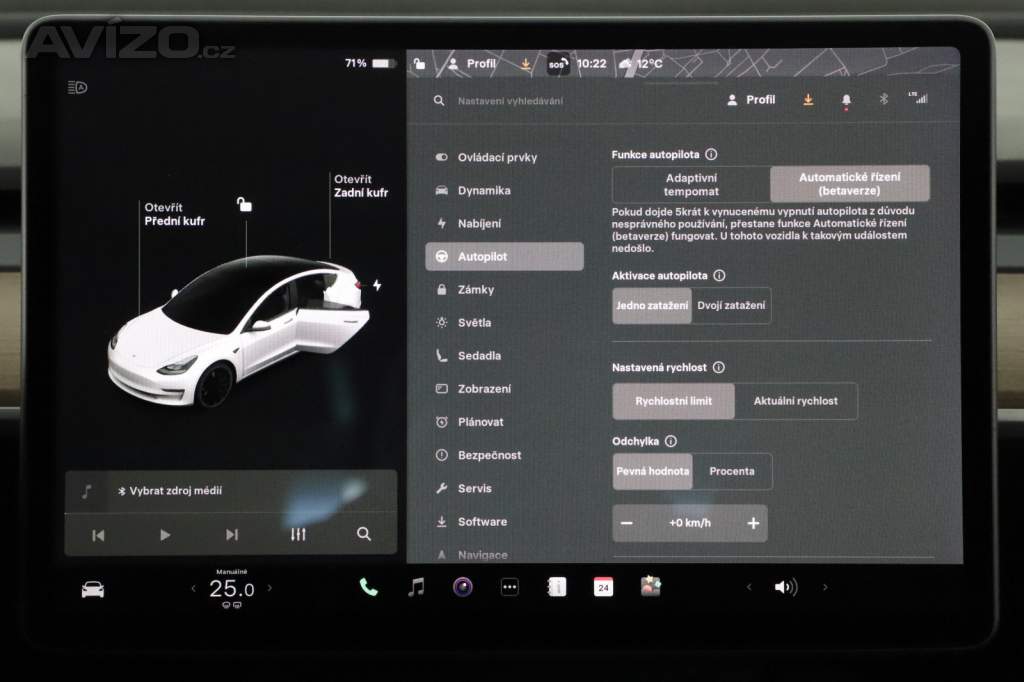Tap Otevřít Zadní kufr button
Screen dimensions: 1024x682
[x=360, y=186]
